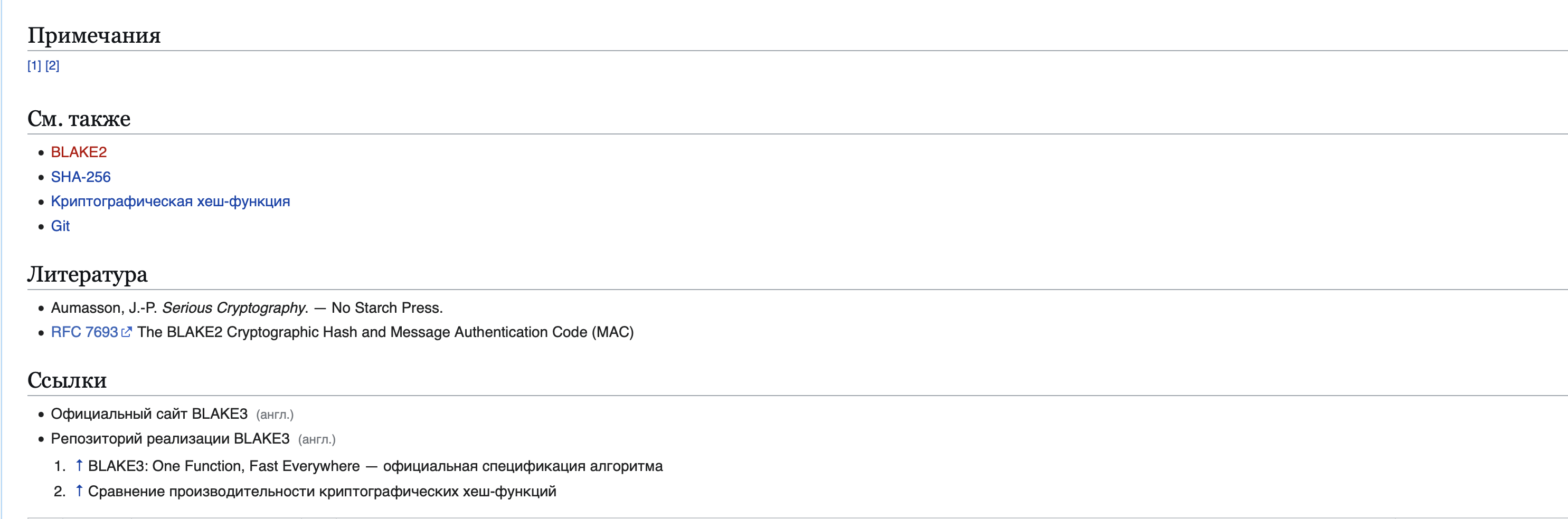This screenshot has height=519, width=1568.
Task: Click the BLAKE3: One Function, Fast Everywhere footnote text
Action: click(x=223, y=466)
